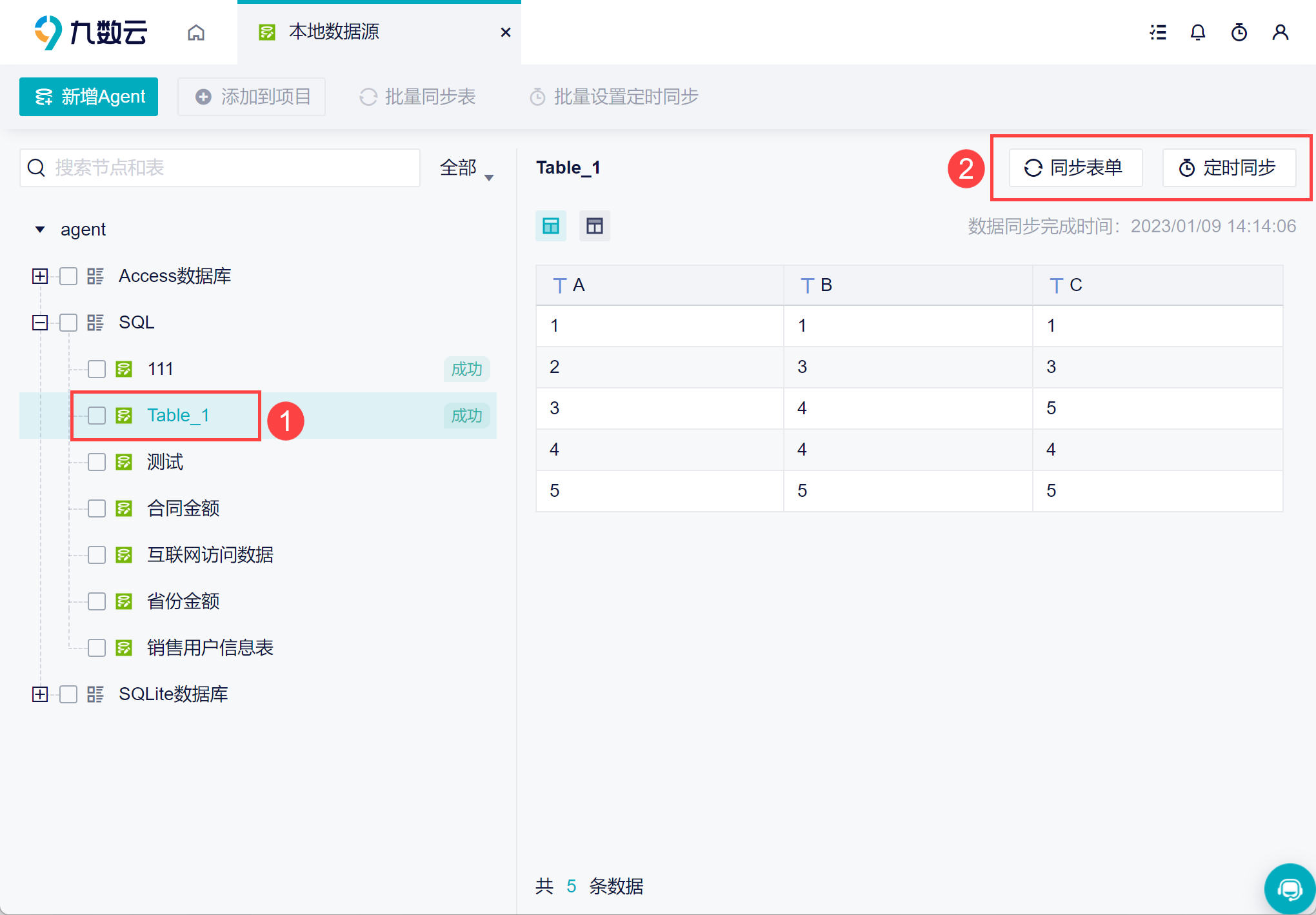Click the 本地数据源 tab icon
The height and width of the screenshot is (915, 1316).
[x=267, y=32]
